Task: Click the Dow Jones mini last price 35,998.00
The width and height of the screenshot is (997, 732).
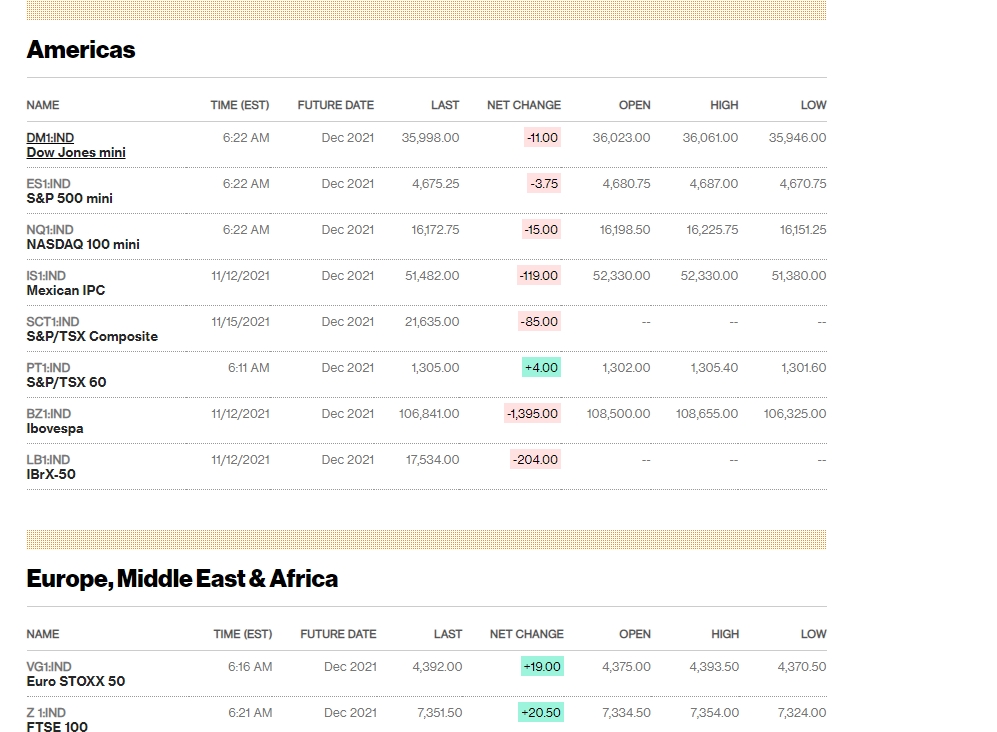Action: (430, 138)
